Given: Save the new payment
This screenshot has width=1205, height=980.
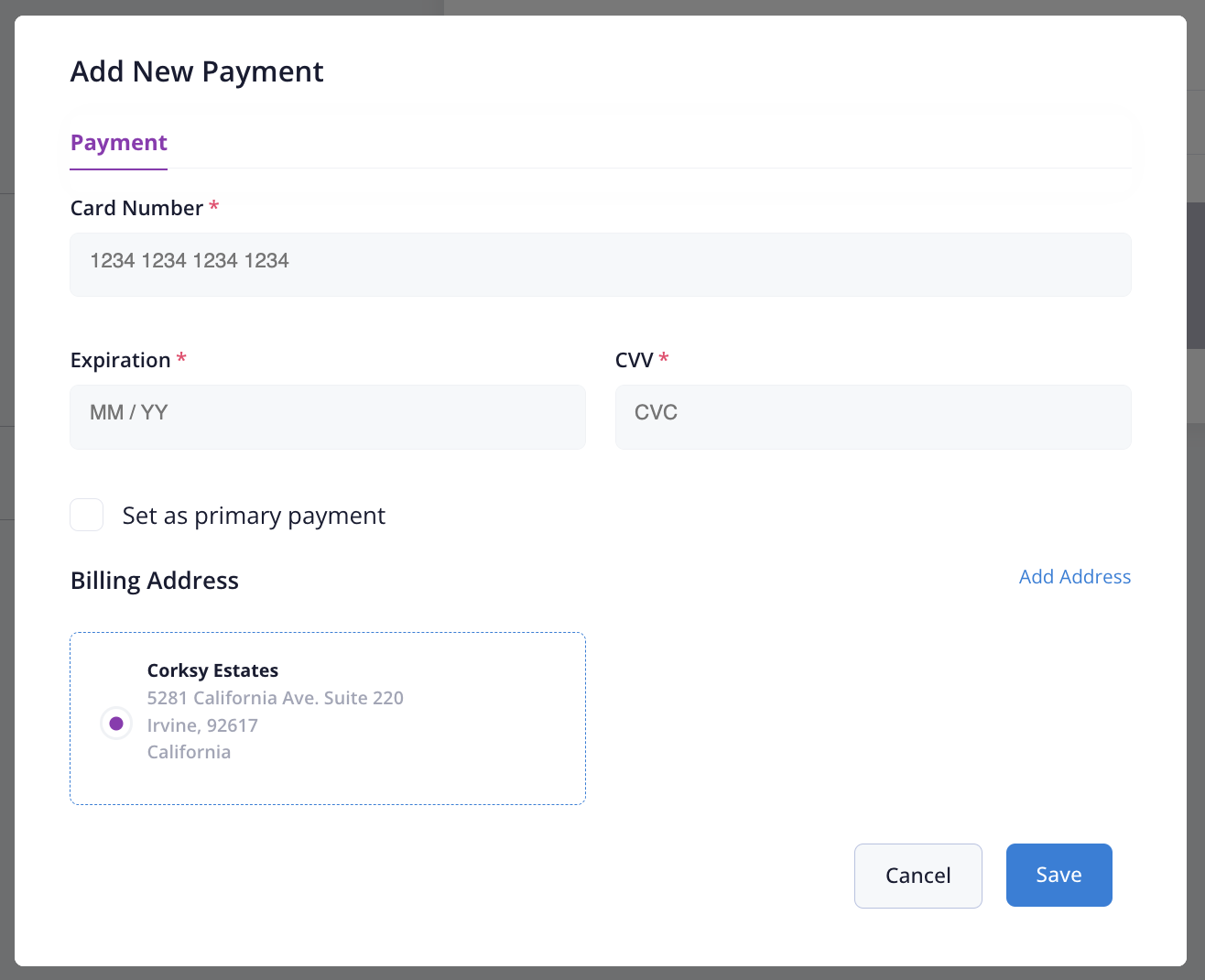Looking at the screenshot, I should pos(1058,875).
